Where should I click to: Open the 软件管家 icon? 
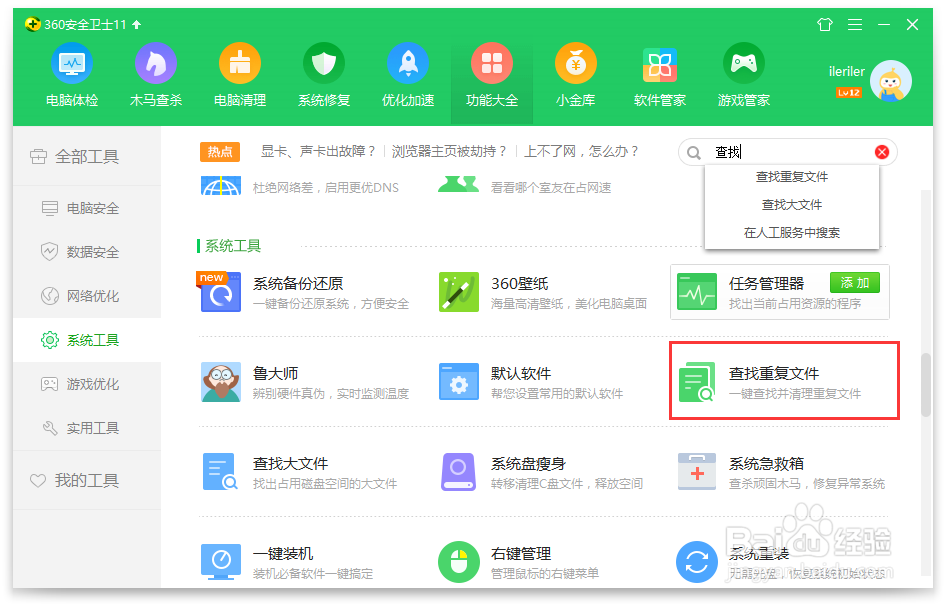(659, 65)
